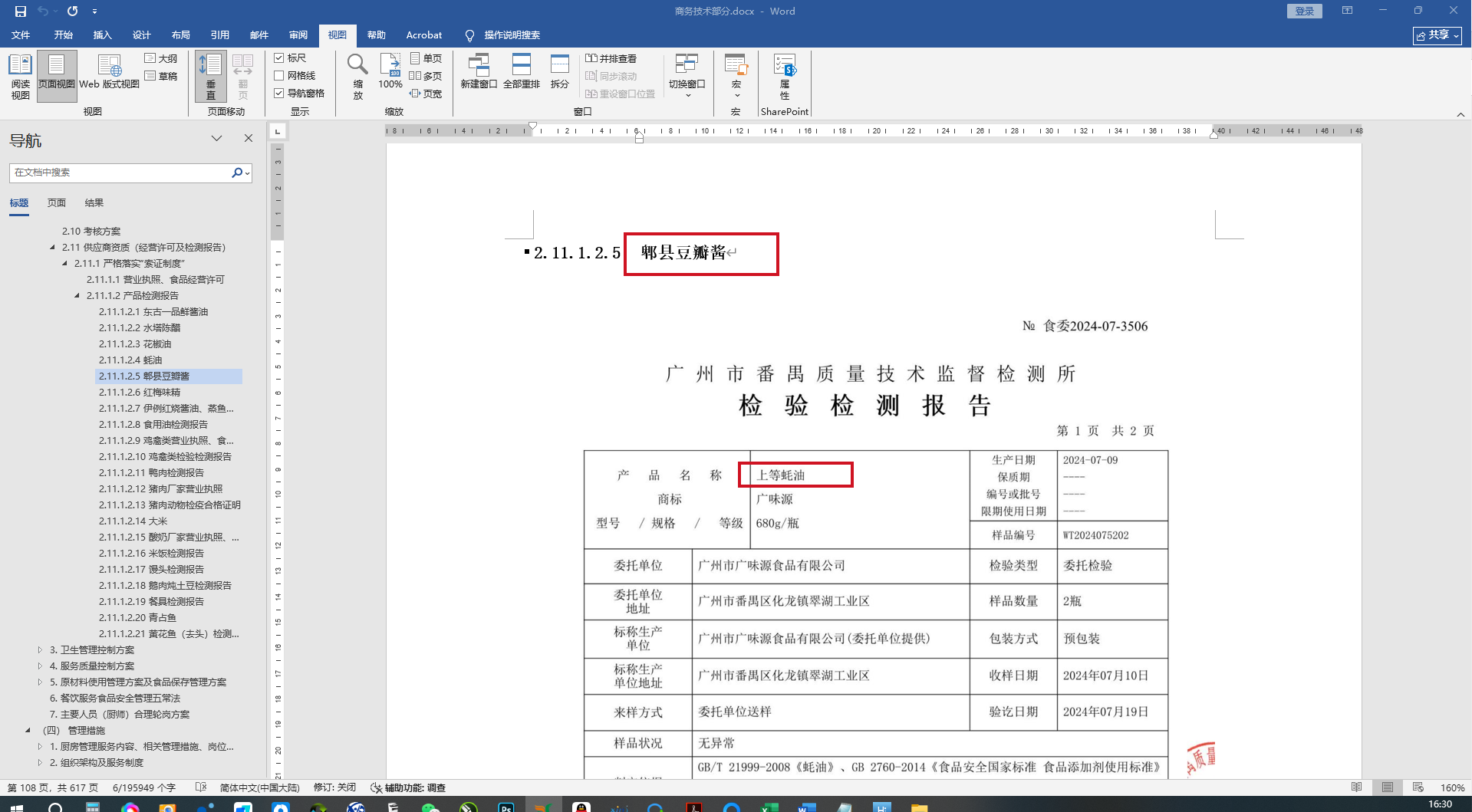Choose Page Width (页宽) zoom
Viewport: 1472px width, 812px height.
click(426, 94)
